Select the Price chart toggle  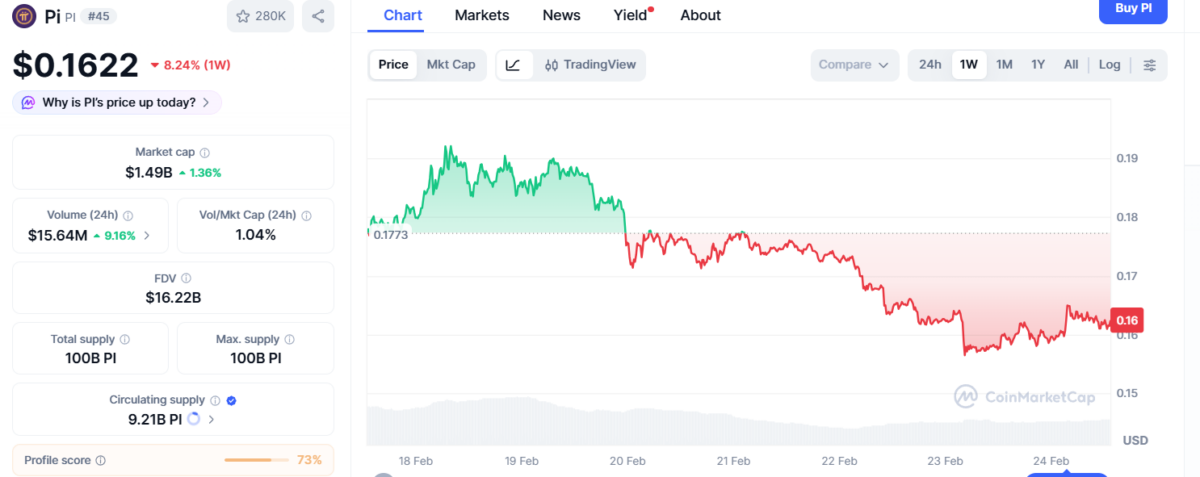click(x=393, y=65)
